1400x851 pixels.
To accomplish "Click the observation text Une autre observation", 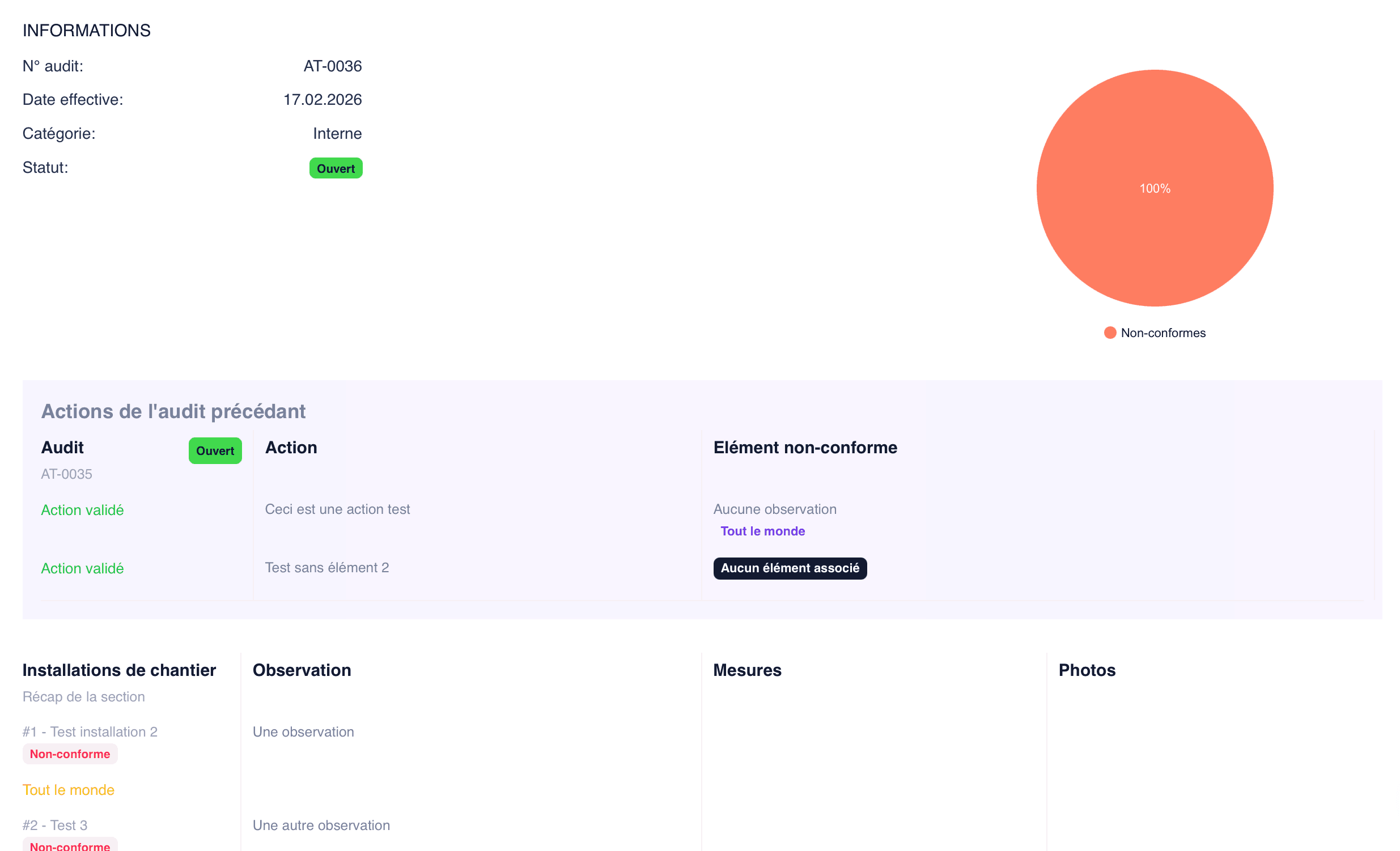I will [x=321, y=825].
